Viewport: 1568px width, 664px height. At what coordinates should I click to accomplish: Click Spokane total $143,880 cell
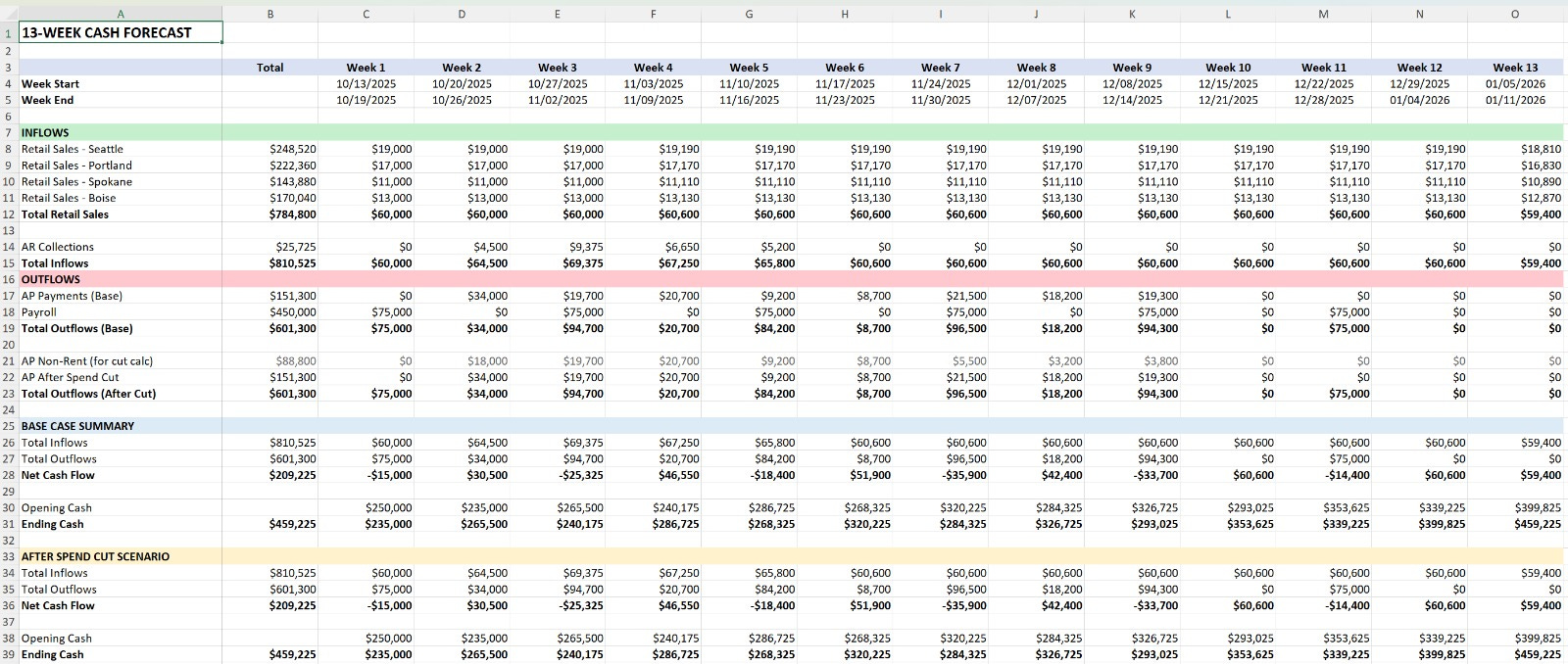pyautogui.click(x=270, y=181)
